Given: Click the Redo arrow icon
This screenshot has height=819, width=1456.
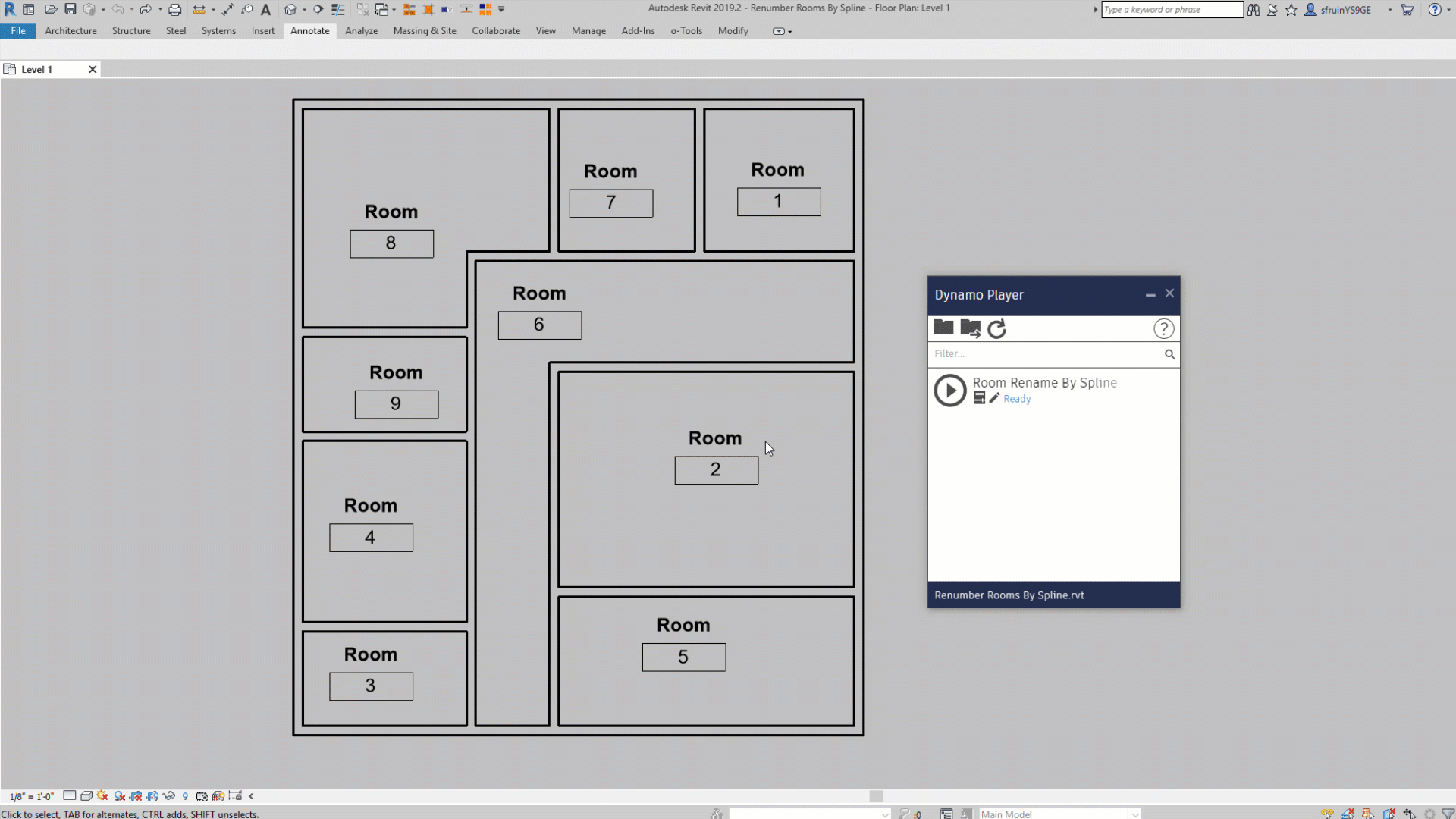Looking at the screenshot, I should point(146,9).
